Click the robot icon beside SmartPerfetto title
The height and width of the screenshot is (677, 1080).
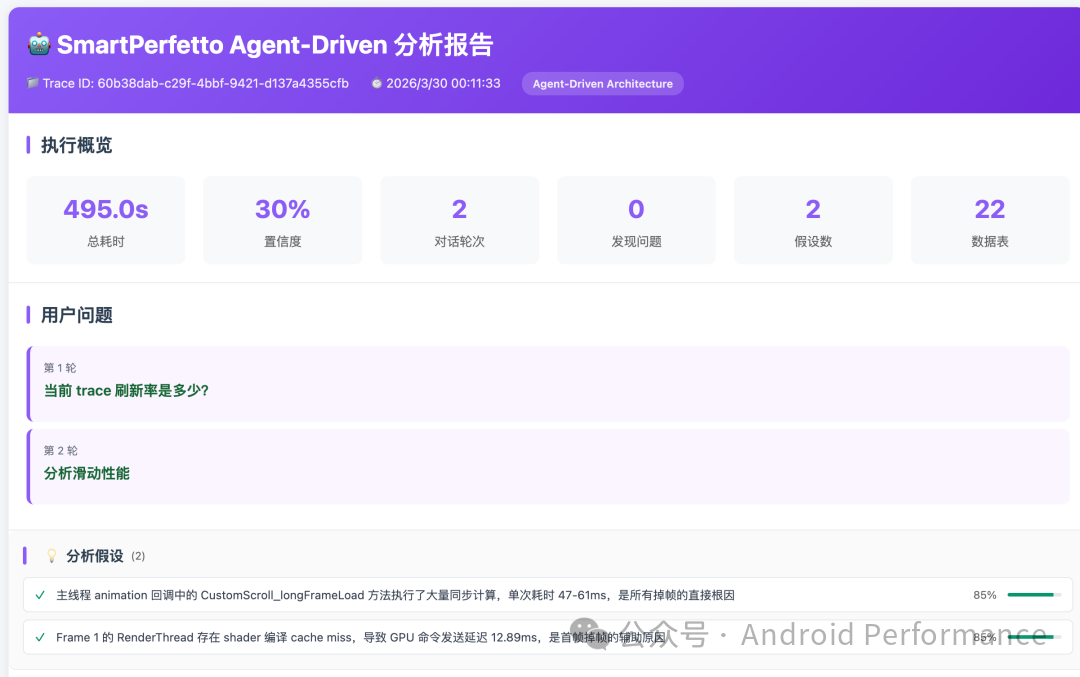39,44
